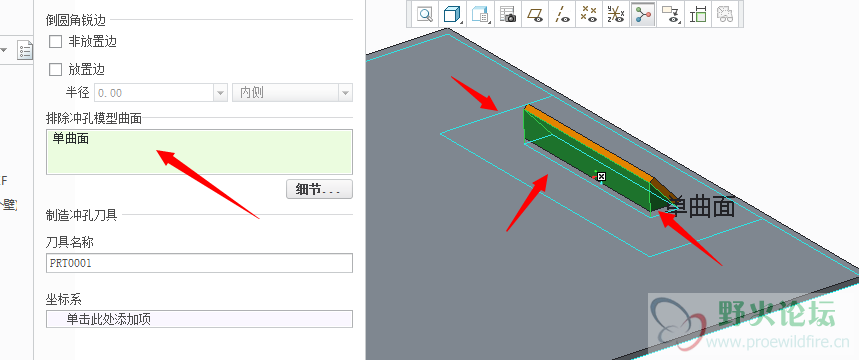Open the annotation display filter icon
The image size is (859, 360).
click(x=671, y=14)
